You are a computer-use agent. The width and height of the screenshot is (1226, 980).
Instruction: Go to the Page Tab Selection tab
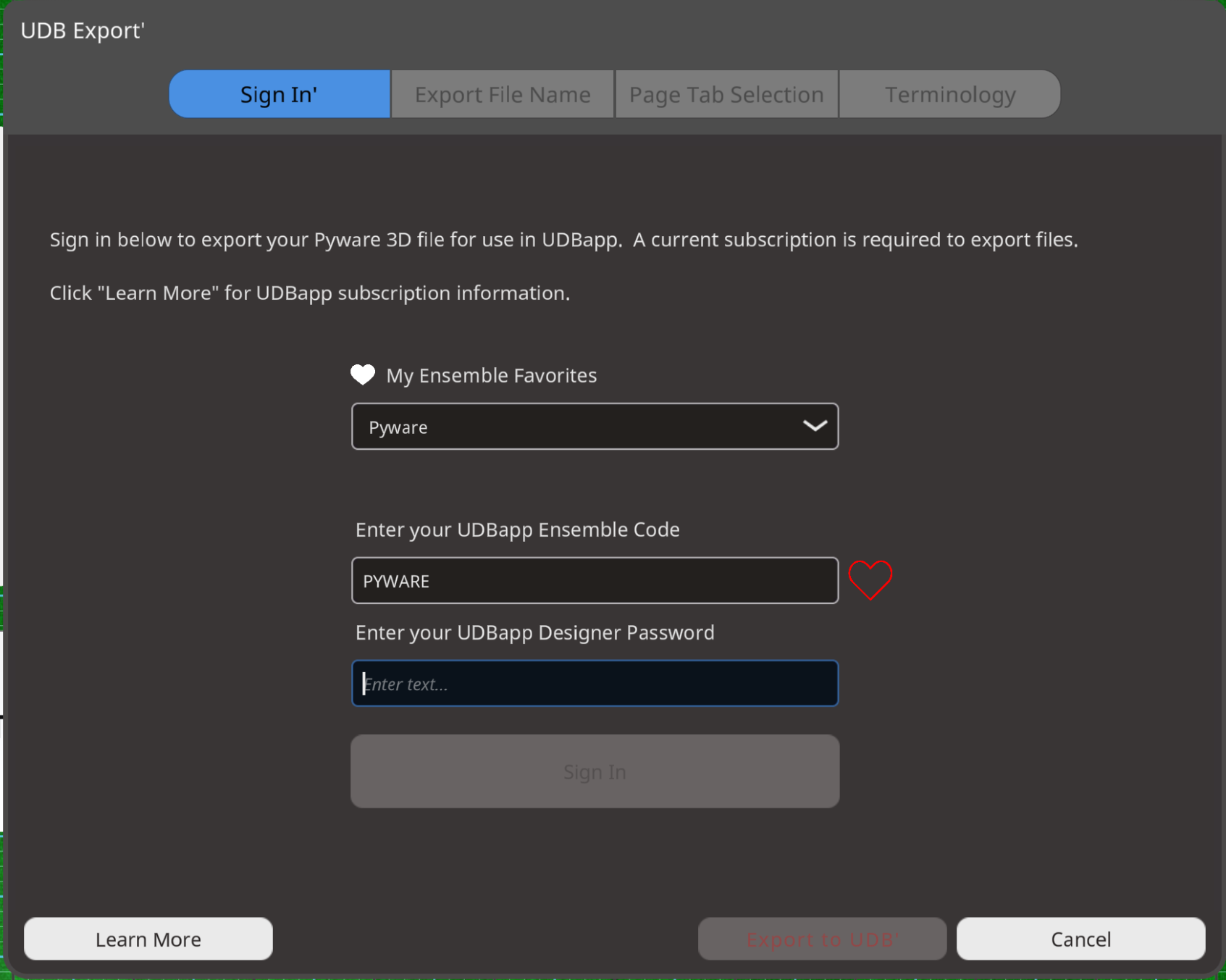[x=726, y=94]
